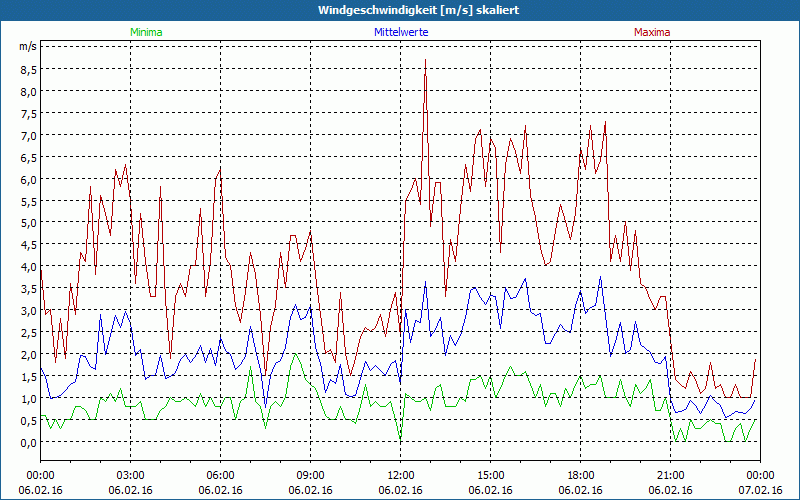The image size is (800, 500).
Task: Click the 21:00 time axis label
Action: [670, 476]
